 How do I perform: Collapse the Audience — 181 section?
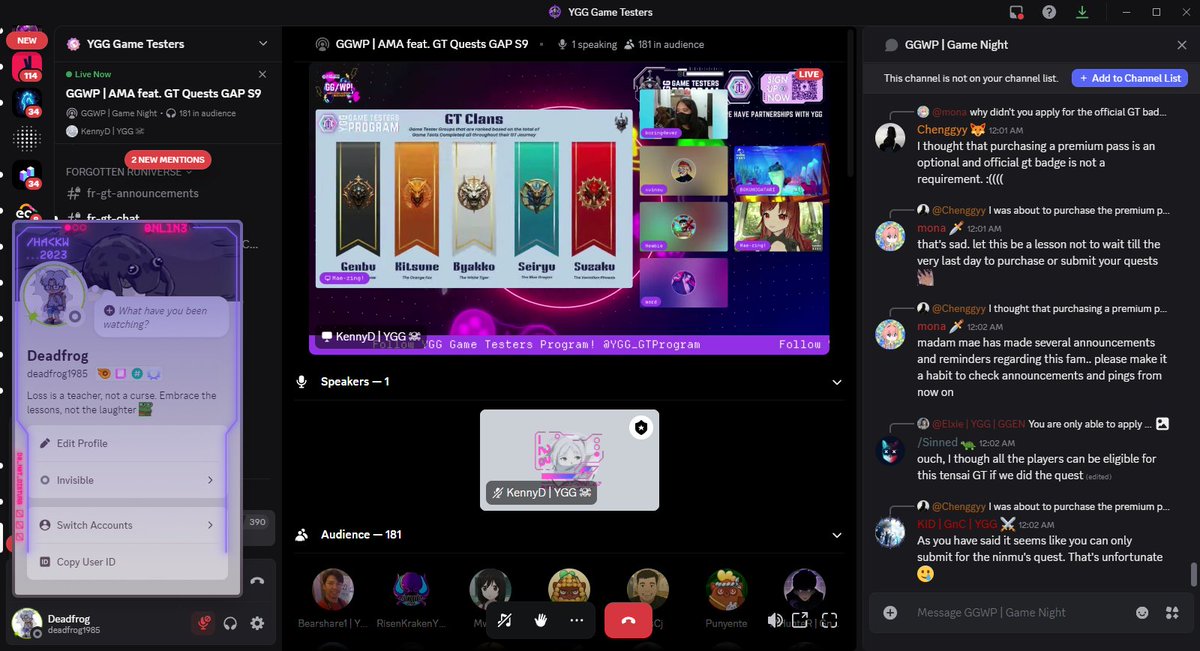837,535
